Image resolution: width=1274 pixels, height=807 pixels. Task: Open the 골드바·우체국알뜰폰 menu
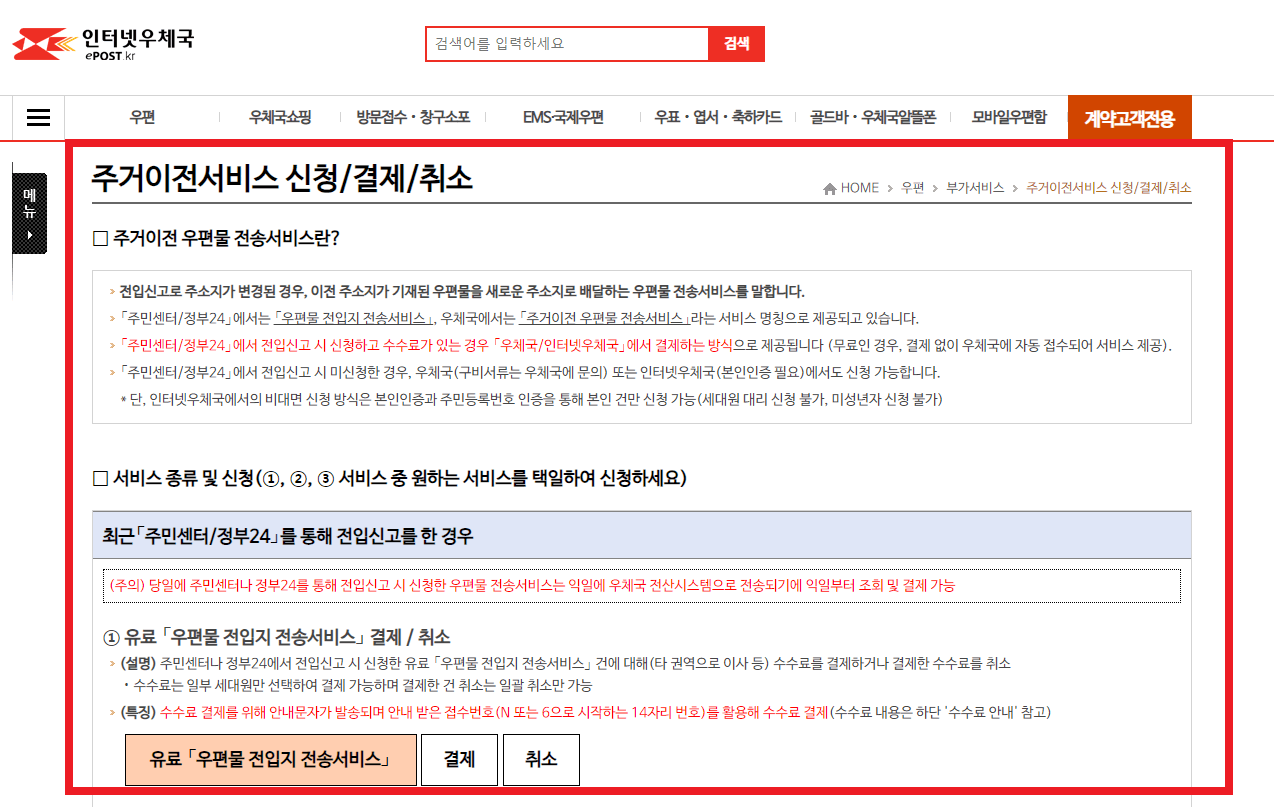(x=873, y=117)
